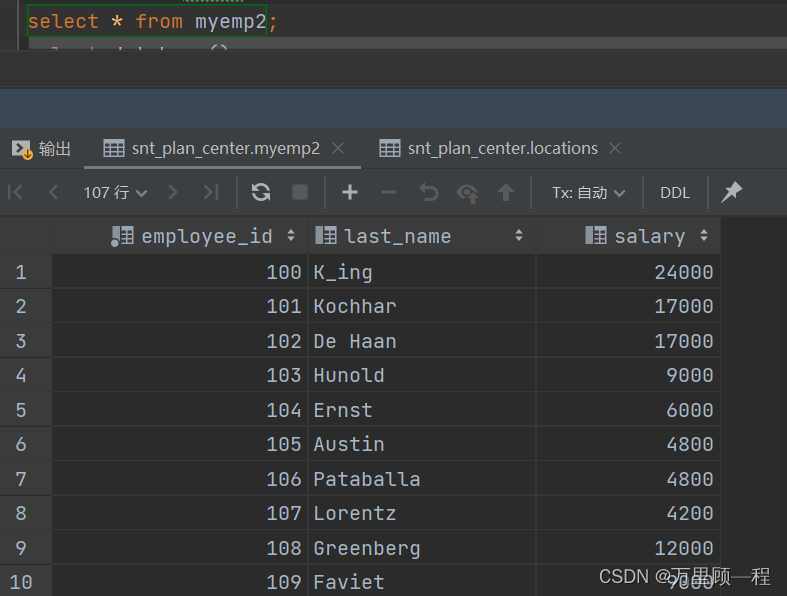Select employee_id cell 109
Screen dimensions: 787x596
pos(180,582)
